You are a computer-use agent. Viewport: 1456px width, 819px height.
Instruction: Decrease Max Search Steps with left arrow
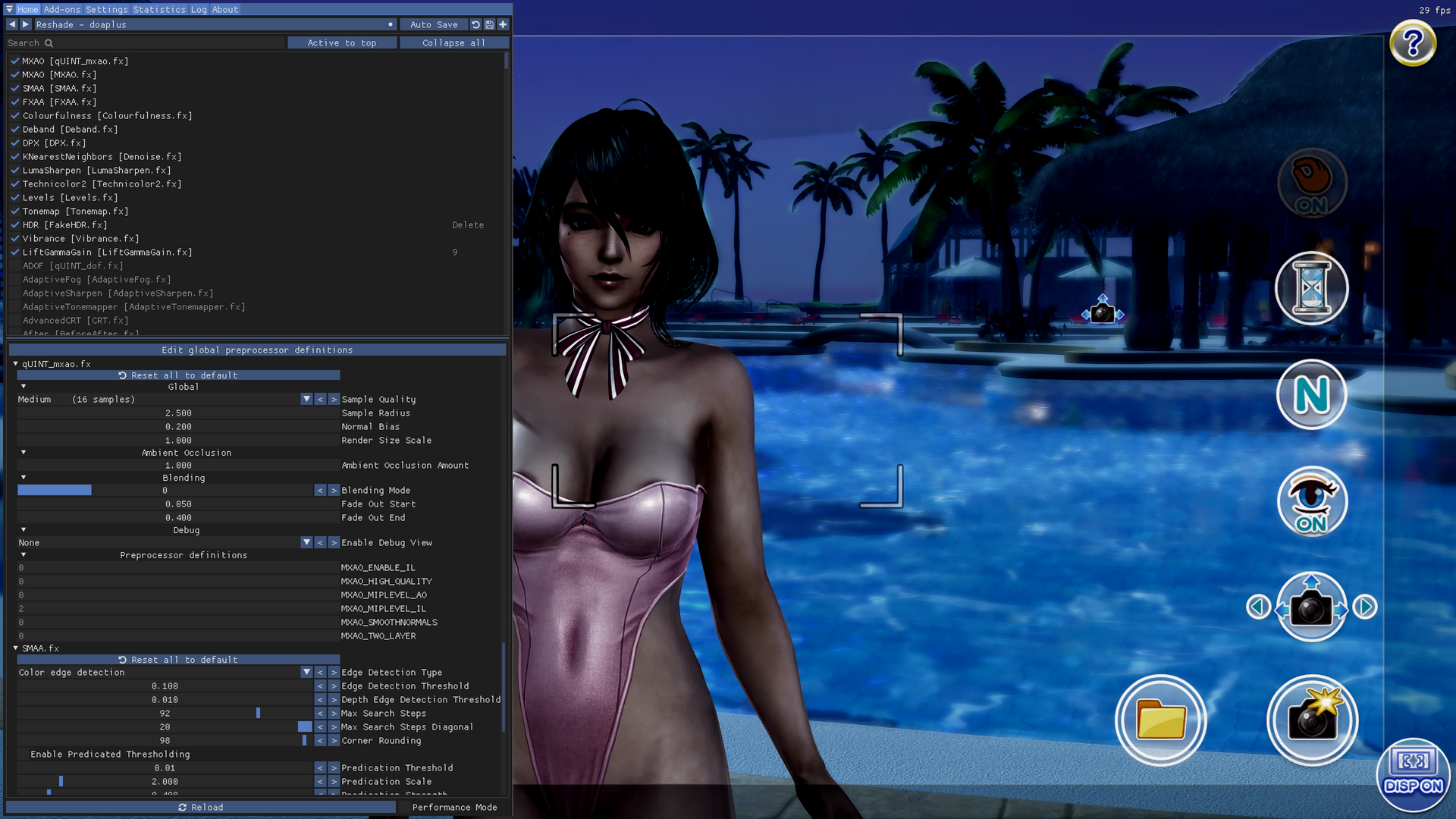coord(320,714)
